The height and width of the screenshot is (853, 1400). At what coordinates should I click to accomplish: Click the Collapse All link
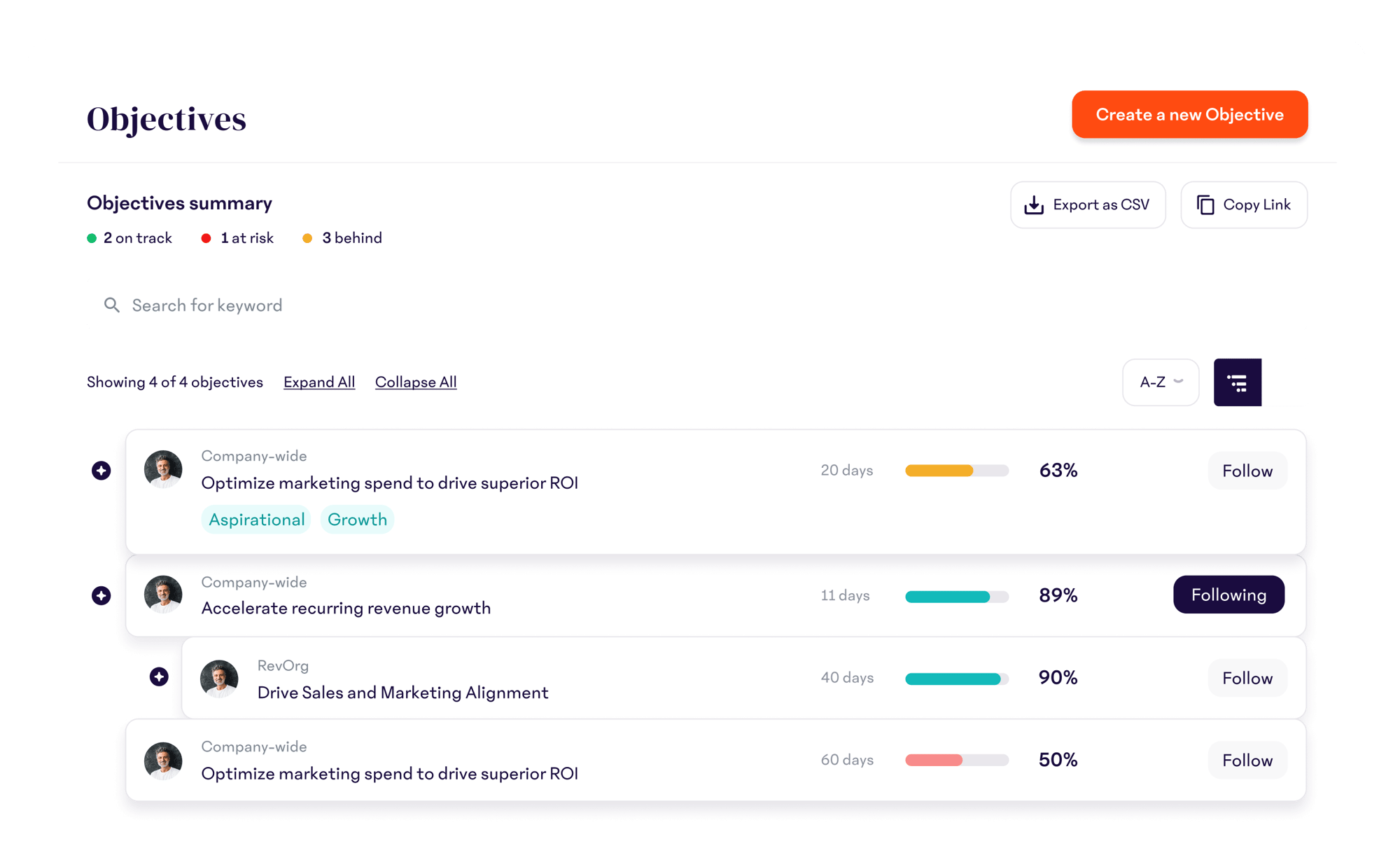point(416,382)
